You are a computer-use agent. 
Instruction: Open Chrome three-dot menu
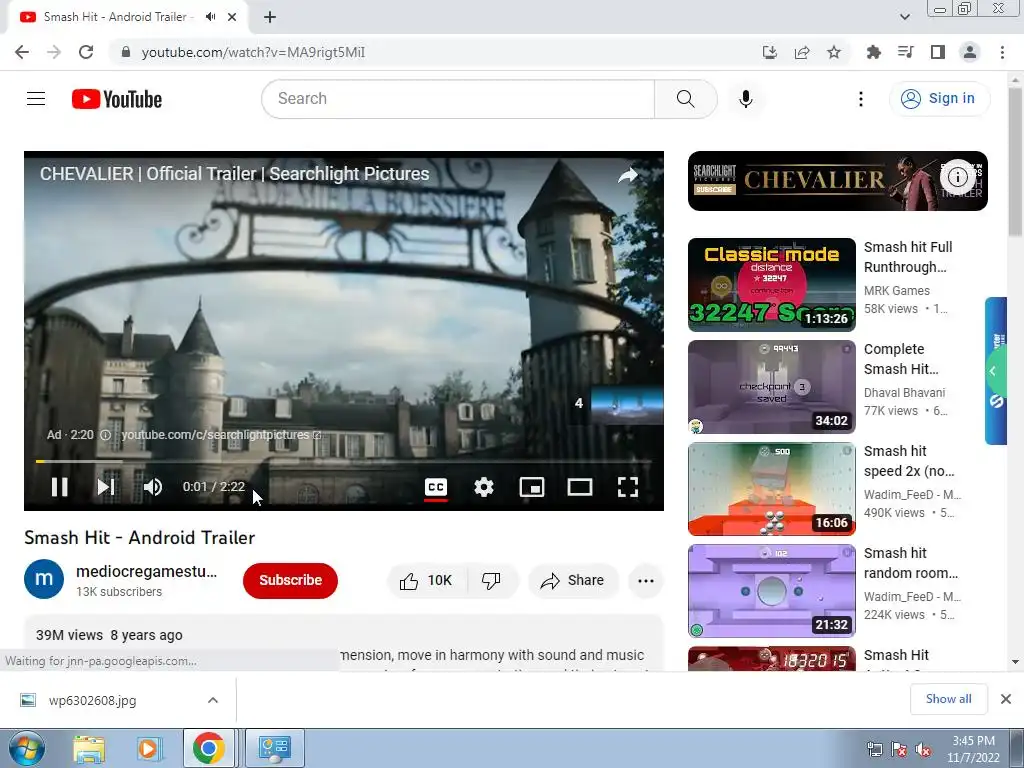click(1002, 52)
